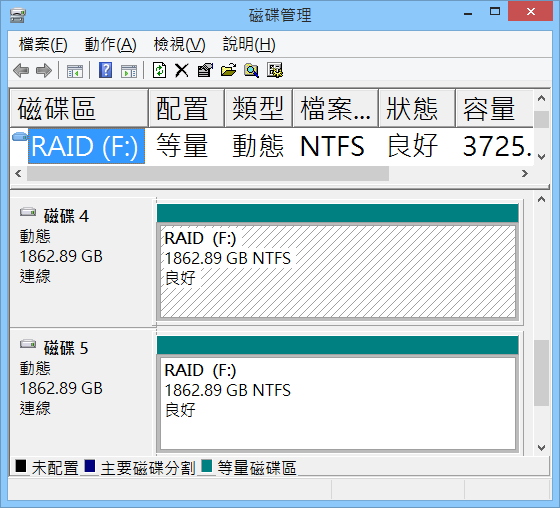
Task: Click the Open folder toolbar icon
Action: [229, 70]
